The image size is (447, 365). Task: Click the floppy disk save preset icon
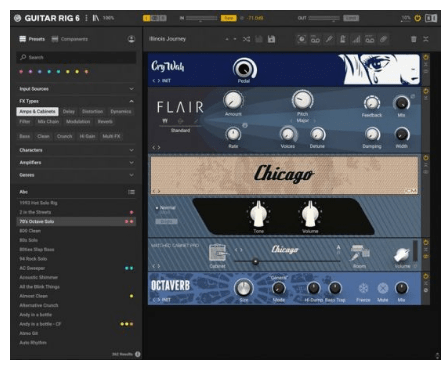271,39
